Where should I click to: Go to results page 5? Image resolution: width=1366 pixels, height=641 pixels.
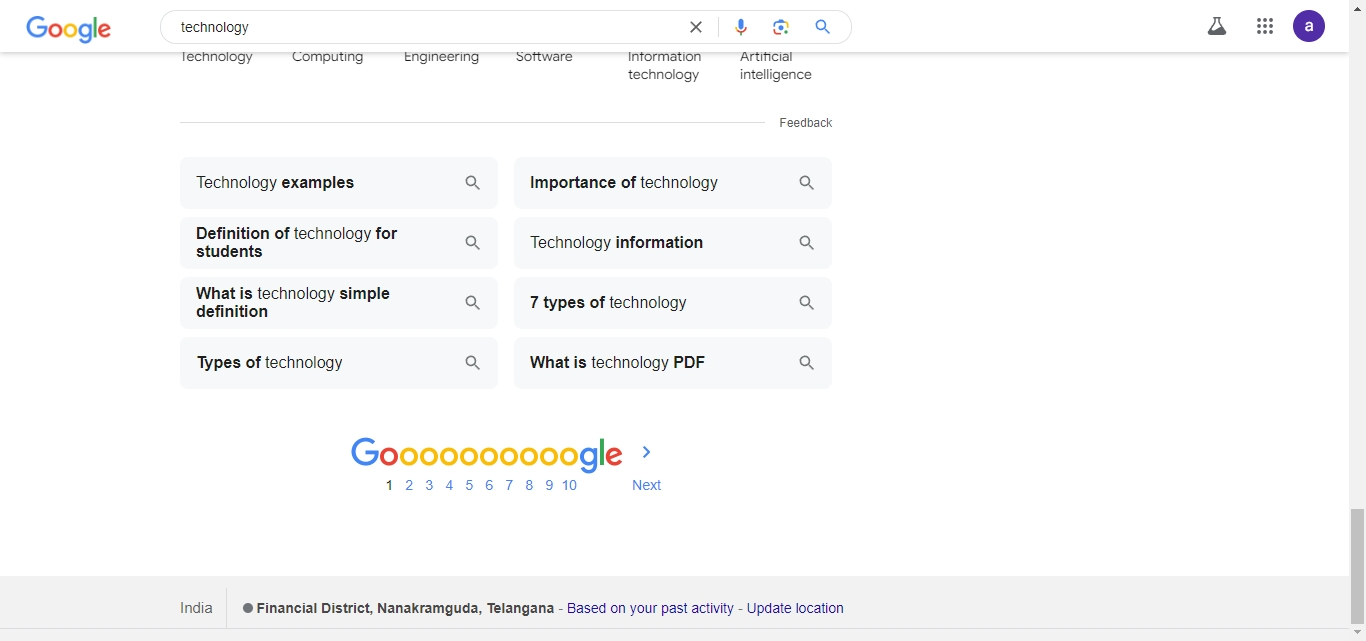469,485
